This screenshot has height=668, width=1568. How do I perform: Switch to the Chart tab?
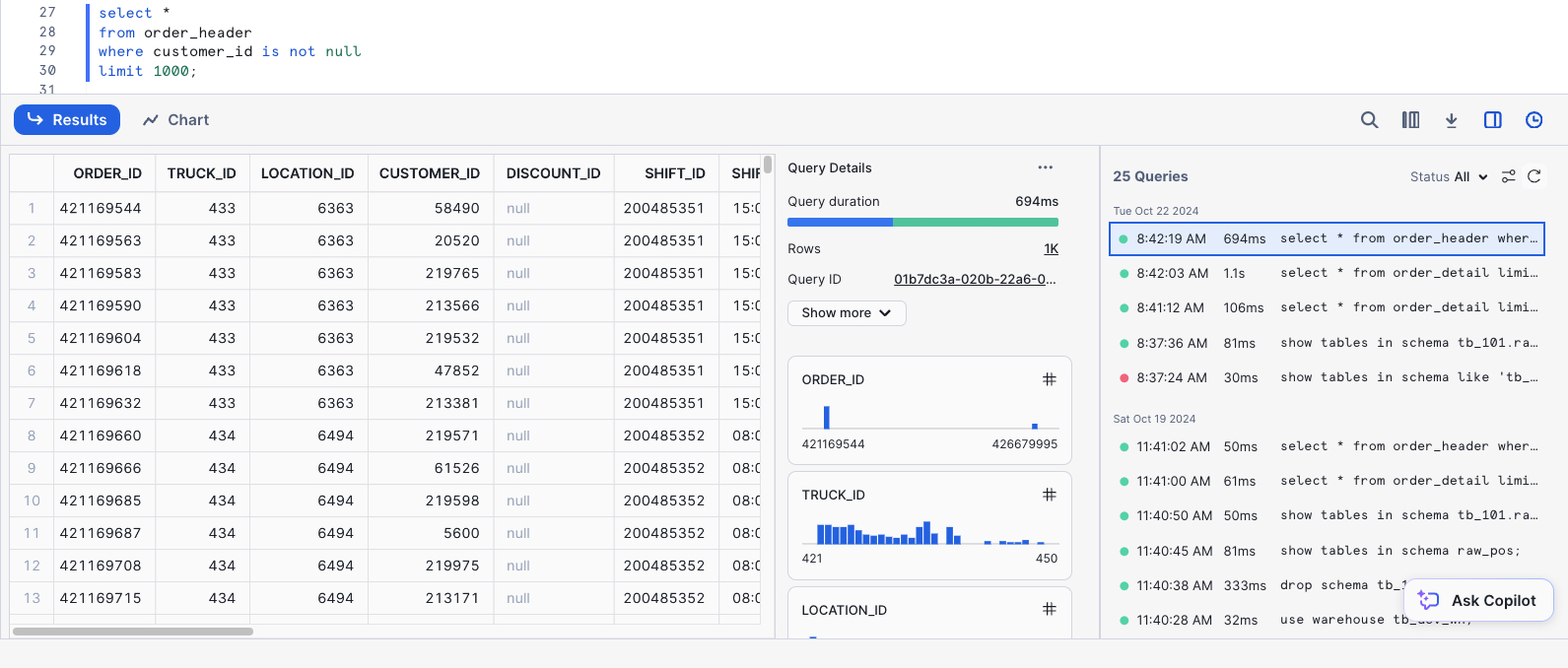[176, 120]
